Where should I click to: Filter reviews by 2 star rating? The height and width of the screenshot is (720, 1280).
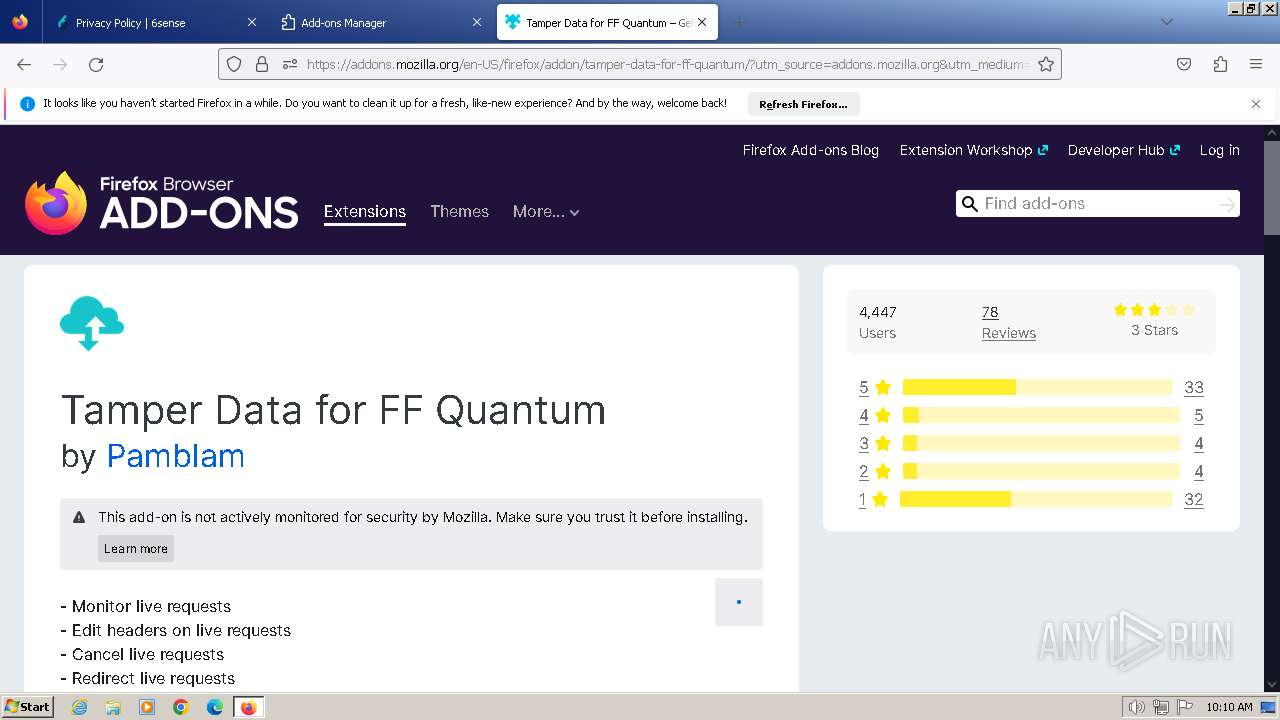tap(875, 471)
